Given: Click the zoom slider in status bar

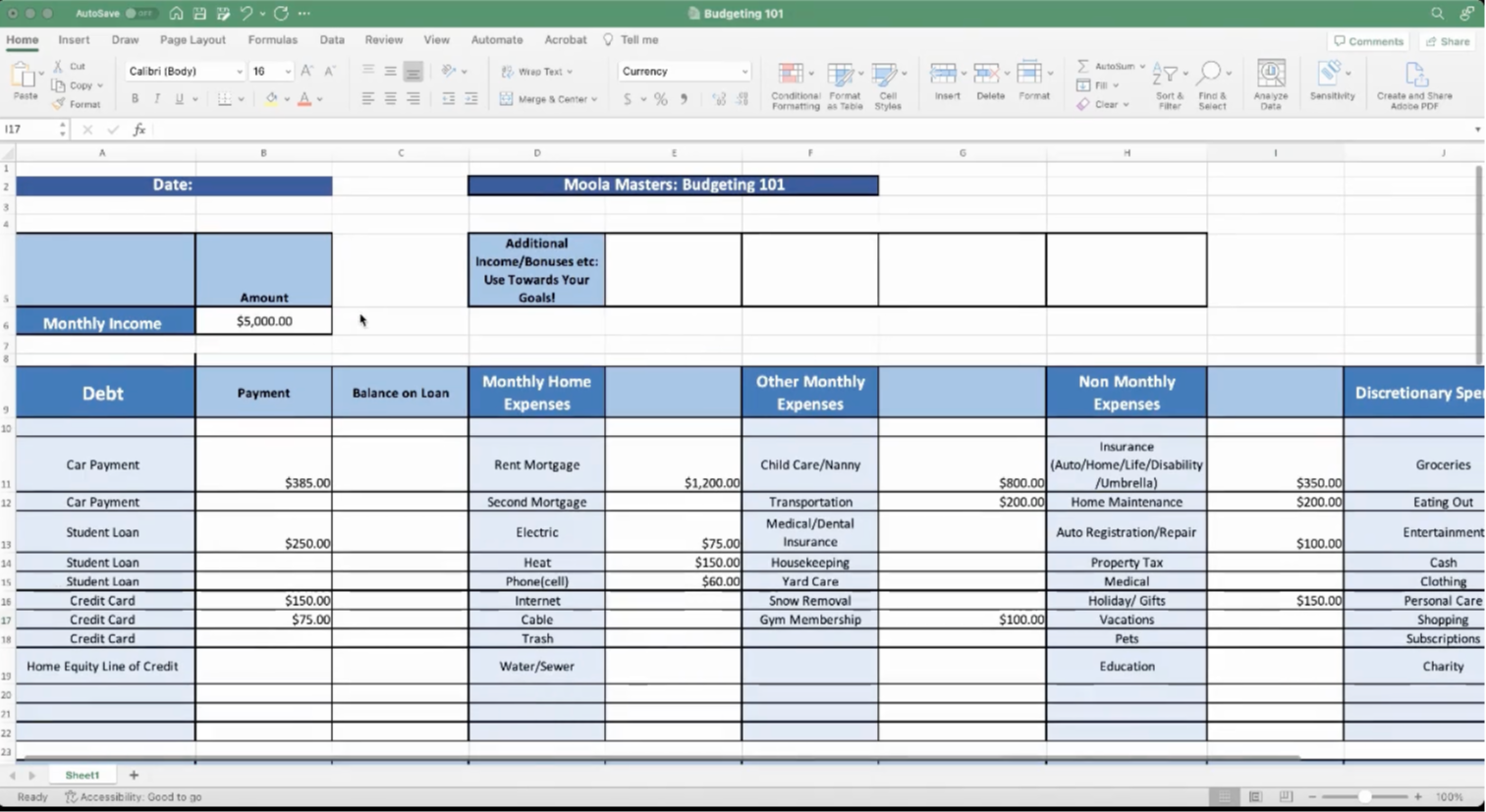Looking at the screenshot, I should (x=1364, y=796).
